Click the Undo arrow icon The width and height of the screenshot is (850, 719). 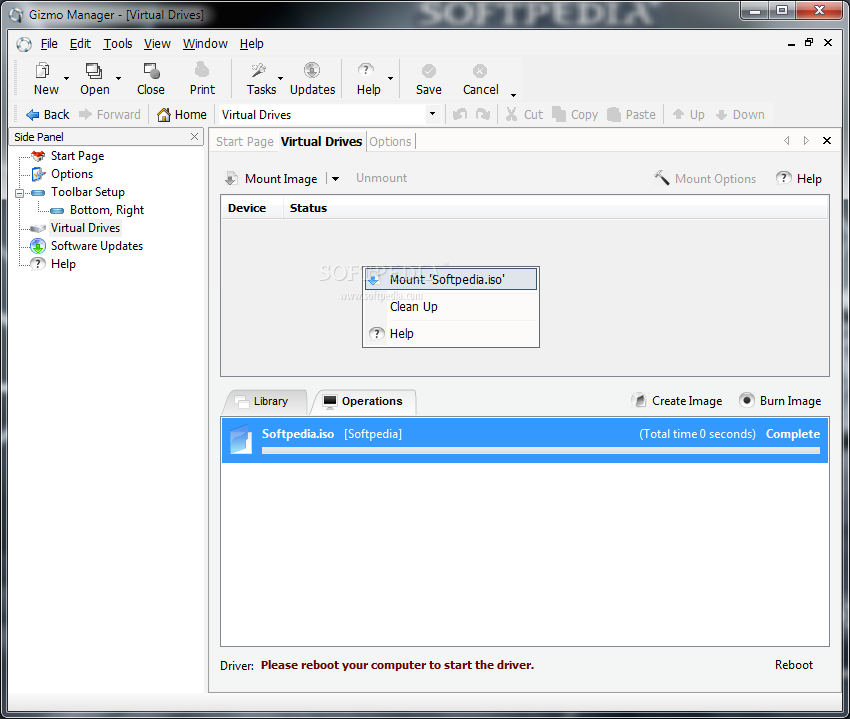coord(460,114)
